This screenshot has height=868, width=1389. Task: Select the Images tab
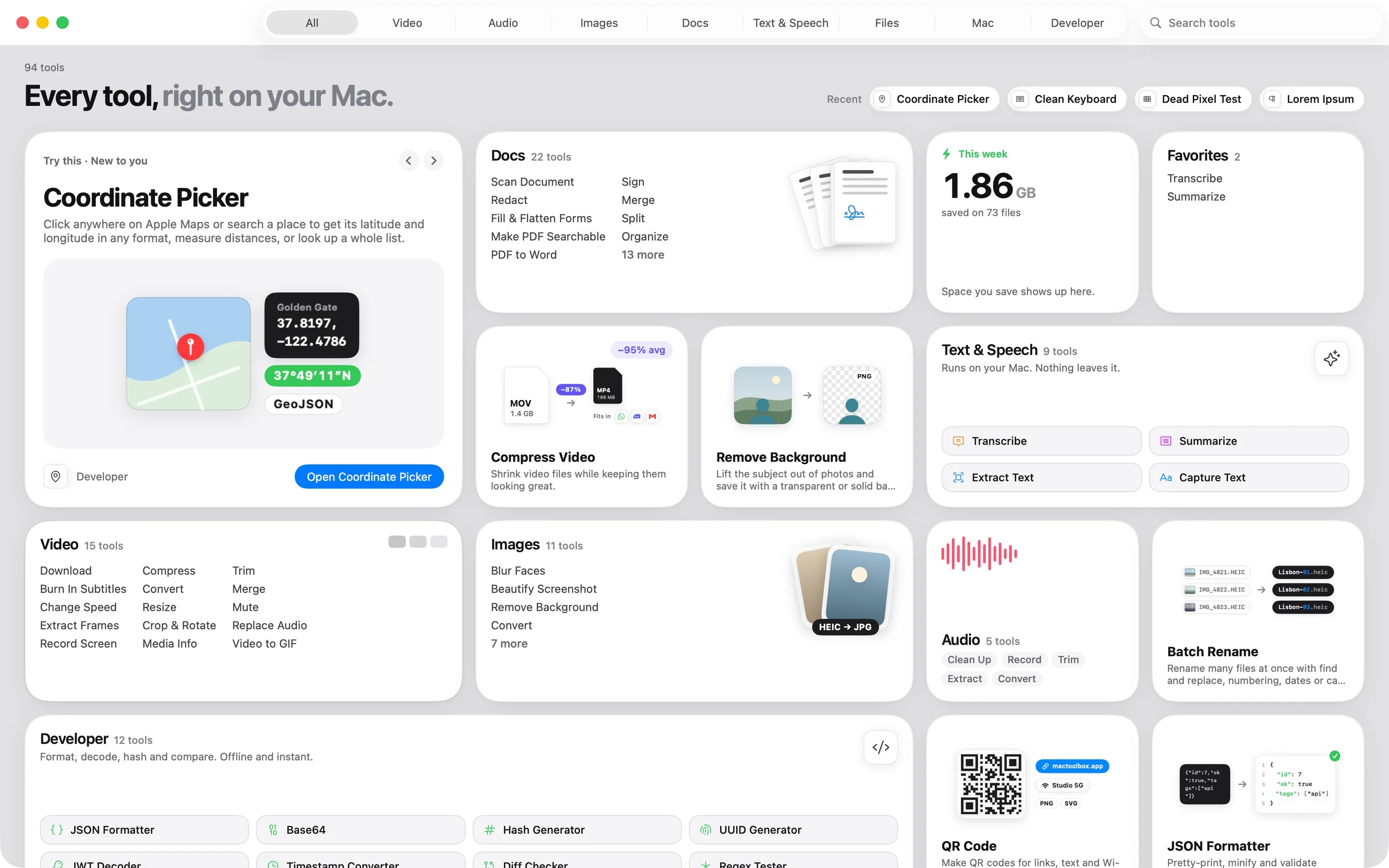(599, 23)
